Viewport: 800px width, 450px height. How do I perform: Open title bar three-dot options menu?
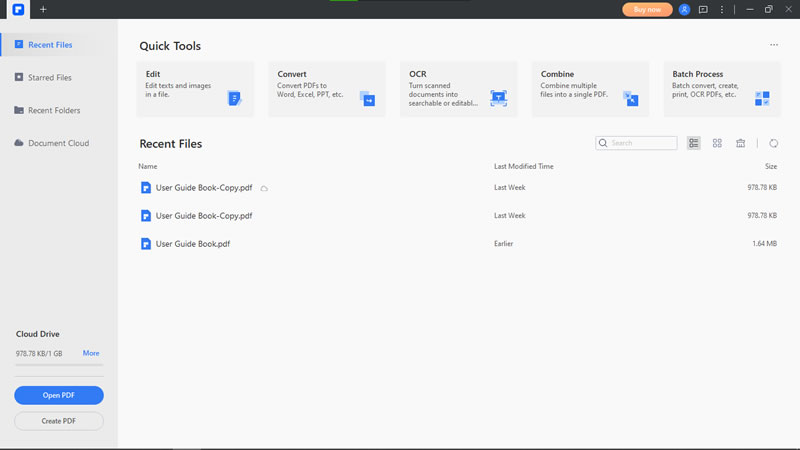coord(722,9)
